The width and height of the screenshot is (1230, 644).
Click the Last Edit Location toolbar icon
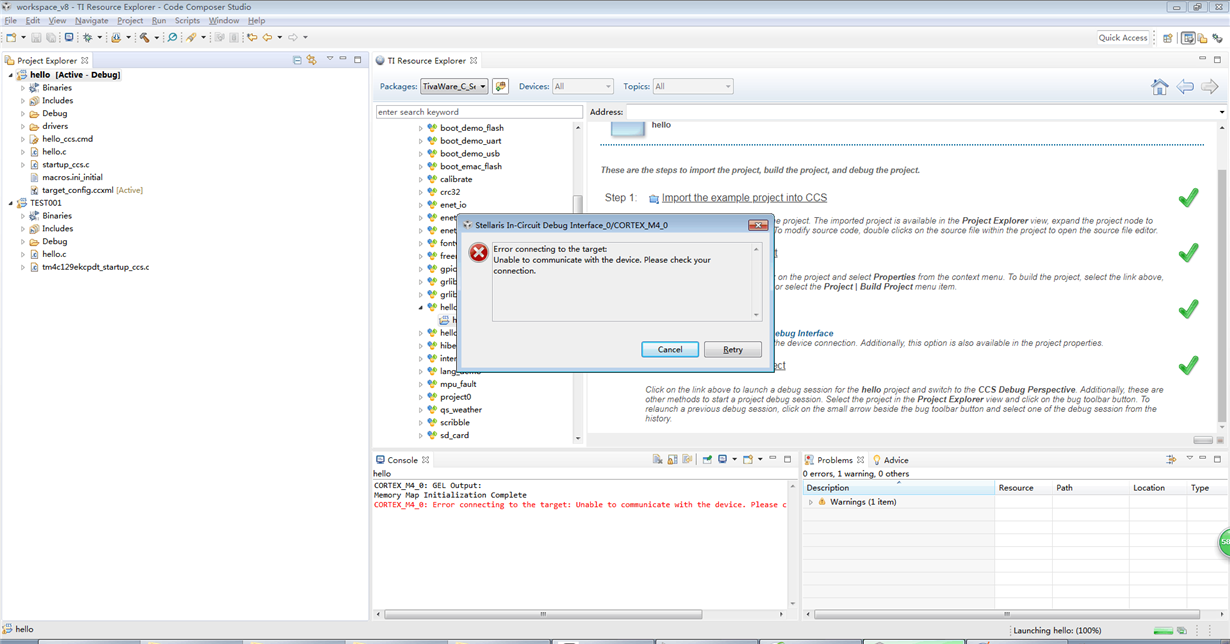point(252,38)
